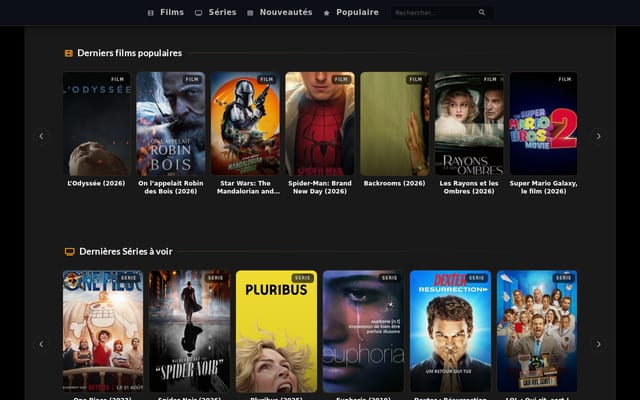Click the Dernières Séries à voir heading

pyautogui.click(x=126, y=251)
